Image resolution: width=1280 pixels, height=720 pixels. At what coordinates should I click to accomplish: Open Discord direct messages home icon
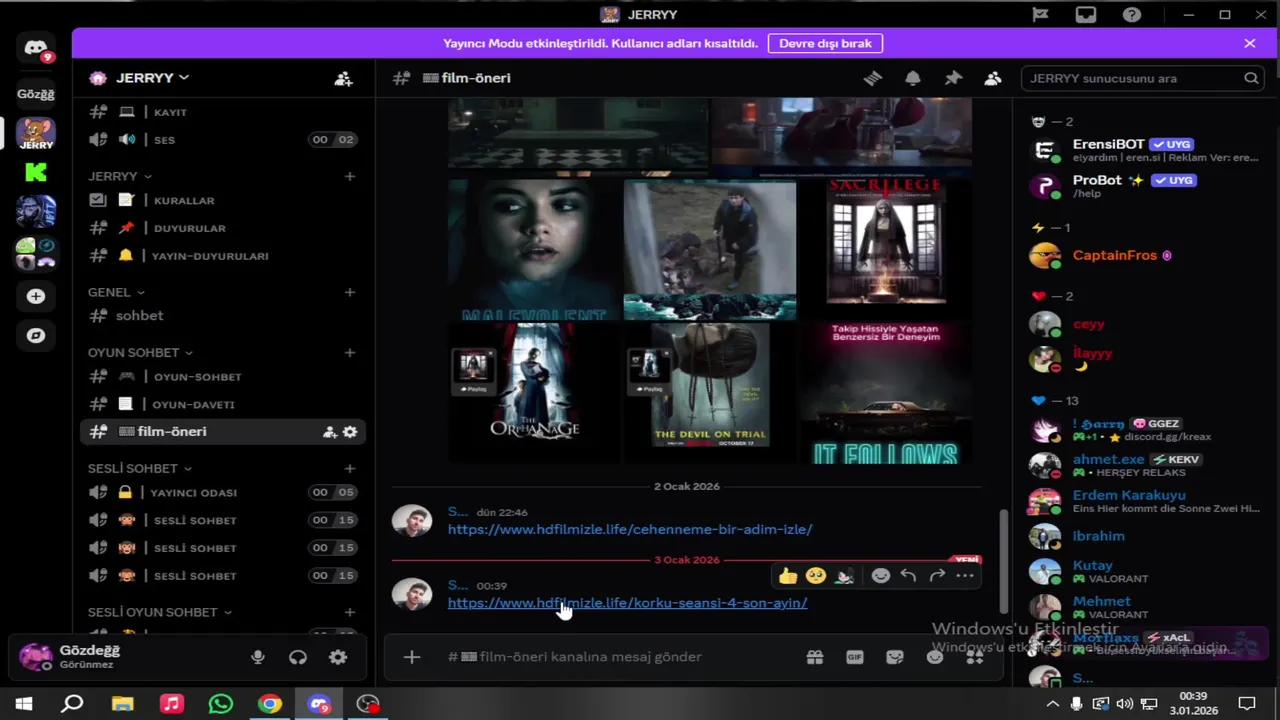36,48
